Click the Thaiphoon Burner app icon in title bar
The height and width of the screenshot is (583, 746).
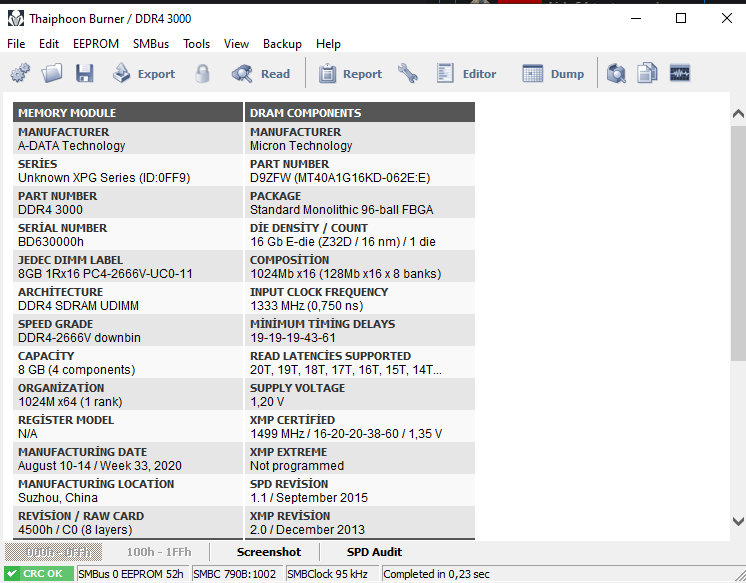point(16,19)
